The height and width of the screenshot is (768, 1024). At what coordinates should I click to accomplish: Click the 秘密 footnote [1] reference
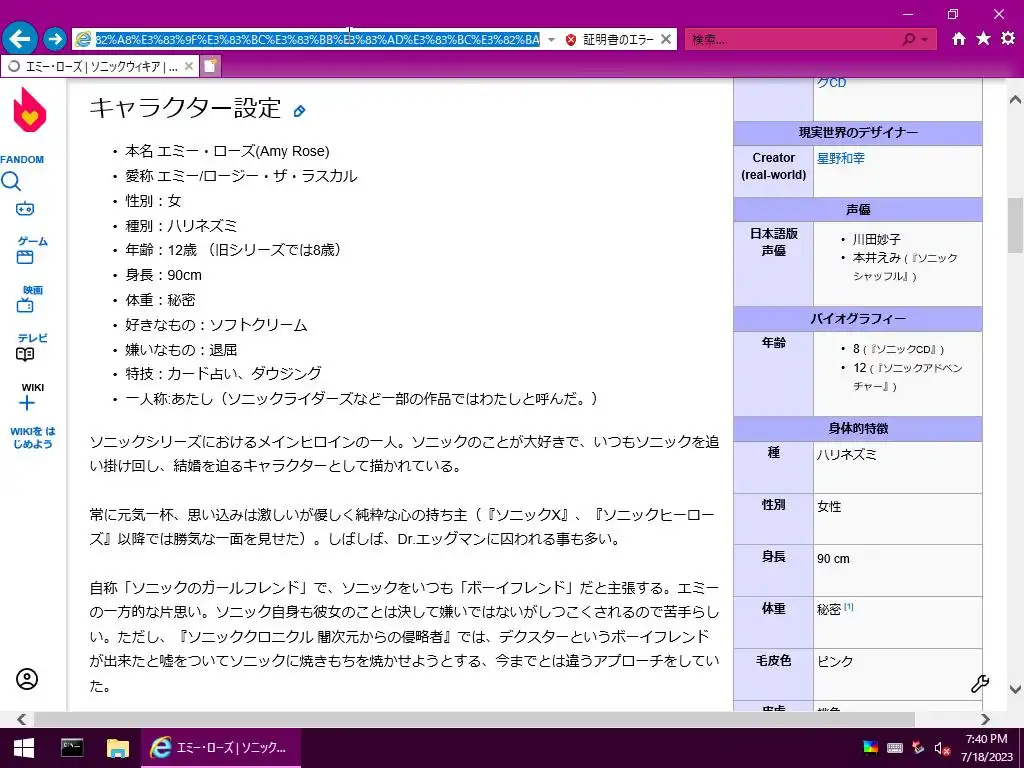[x=849, y=607]
